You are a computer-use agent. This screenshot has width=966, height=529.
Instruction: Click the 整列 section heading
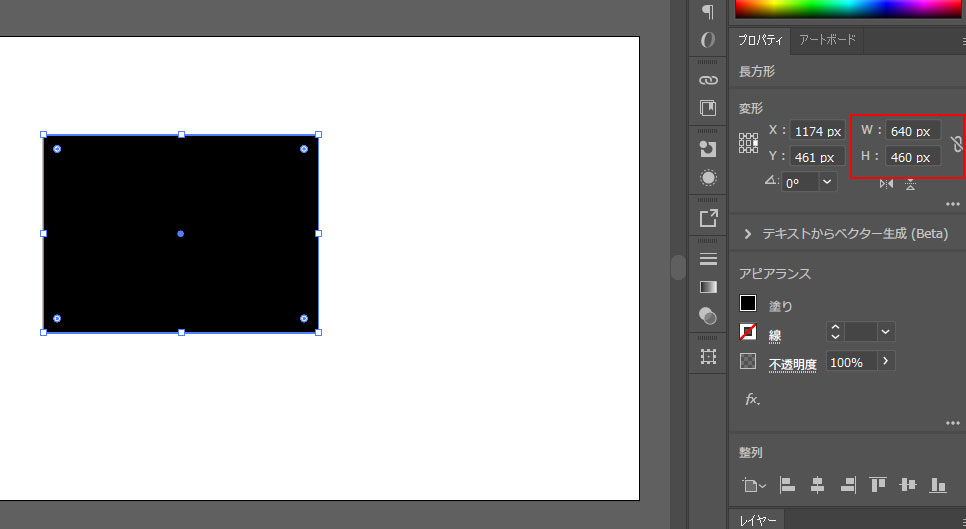(750, 453)
